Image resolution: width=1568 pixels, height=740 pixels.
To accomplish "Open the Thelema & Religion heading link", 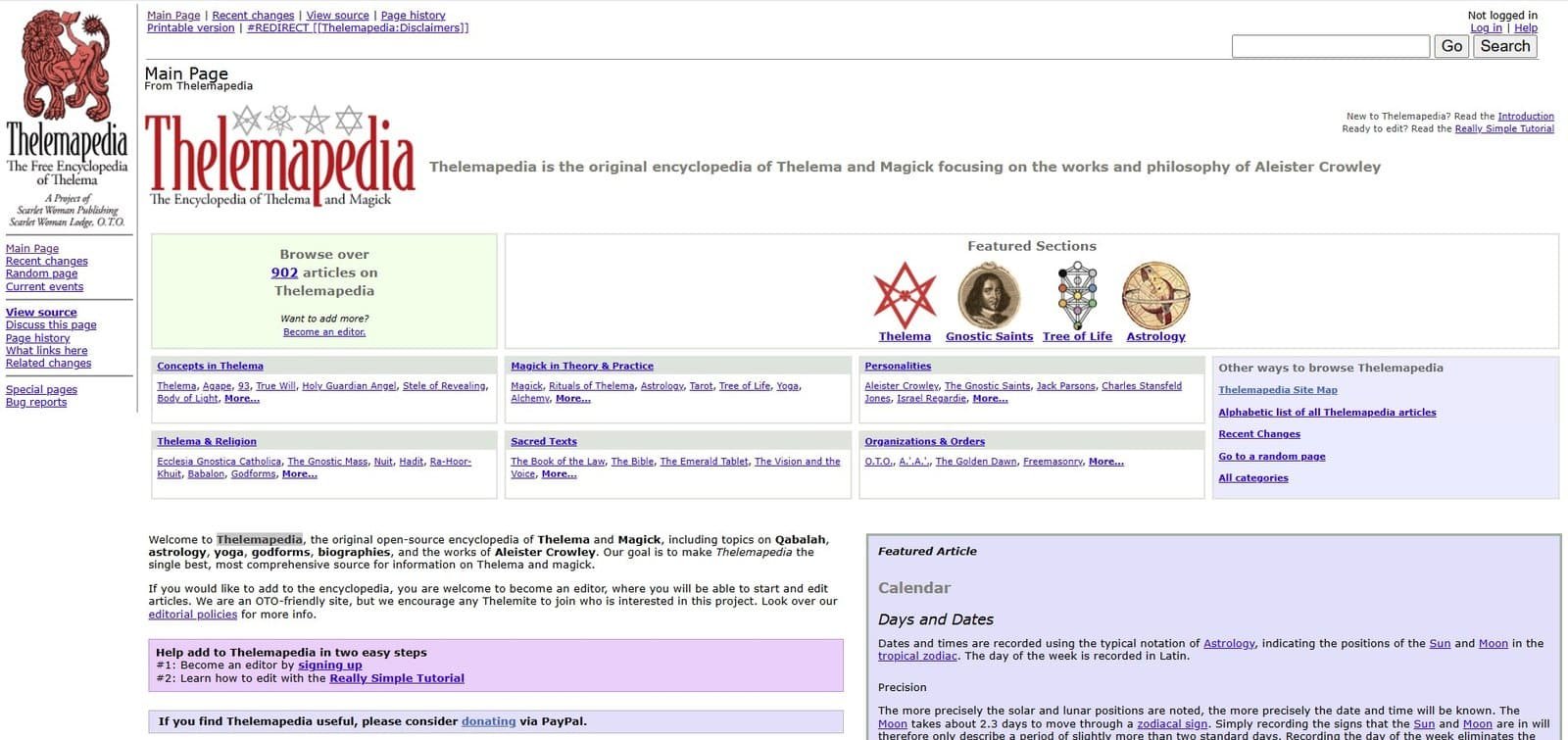I will pyautogui.click(x=207, y=442).
